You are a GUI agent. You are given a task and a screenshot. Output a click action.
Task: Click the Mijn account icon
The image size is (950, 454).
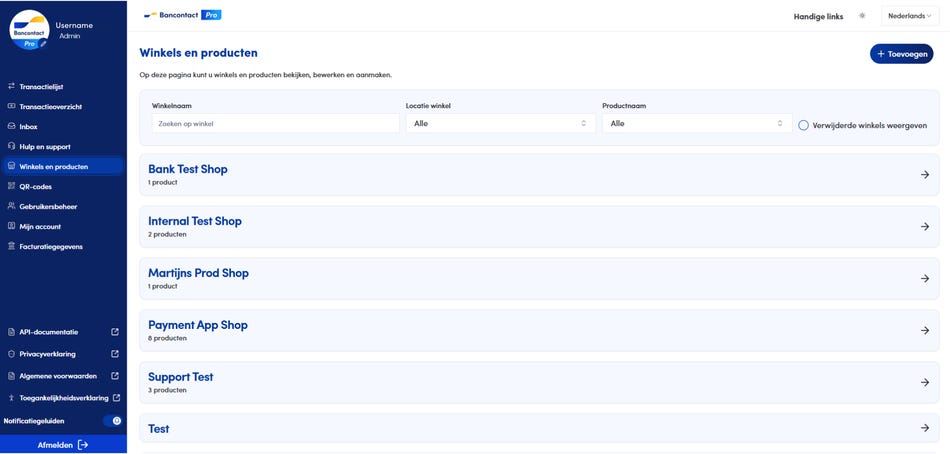pos(11,227)
